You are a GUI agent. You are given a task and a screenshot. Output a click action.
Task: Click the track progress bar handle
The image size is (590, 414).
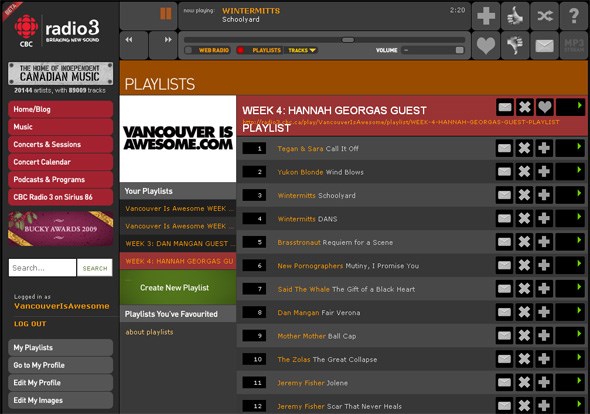coord(348,40)
